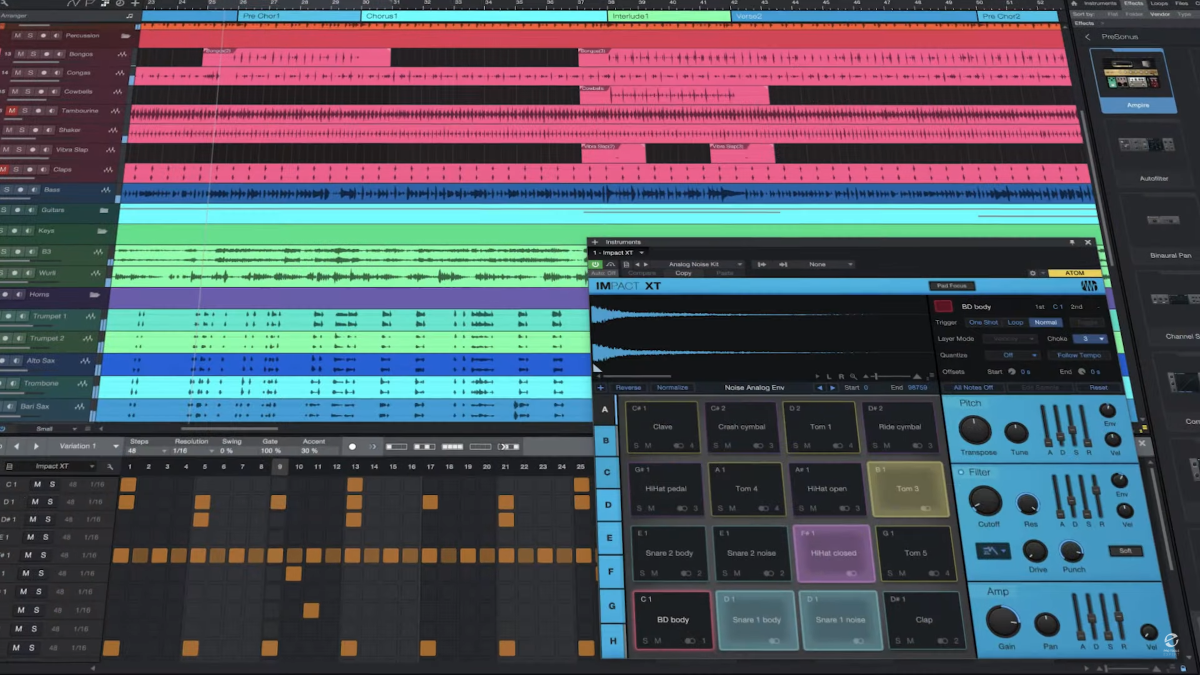Trigger the BD body pad
Viewport: 1200px width, 675px height.
pyautogui.click(x=673, y=620)
